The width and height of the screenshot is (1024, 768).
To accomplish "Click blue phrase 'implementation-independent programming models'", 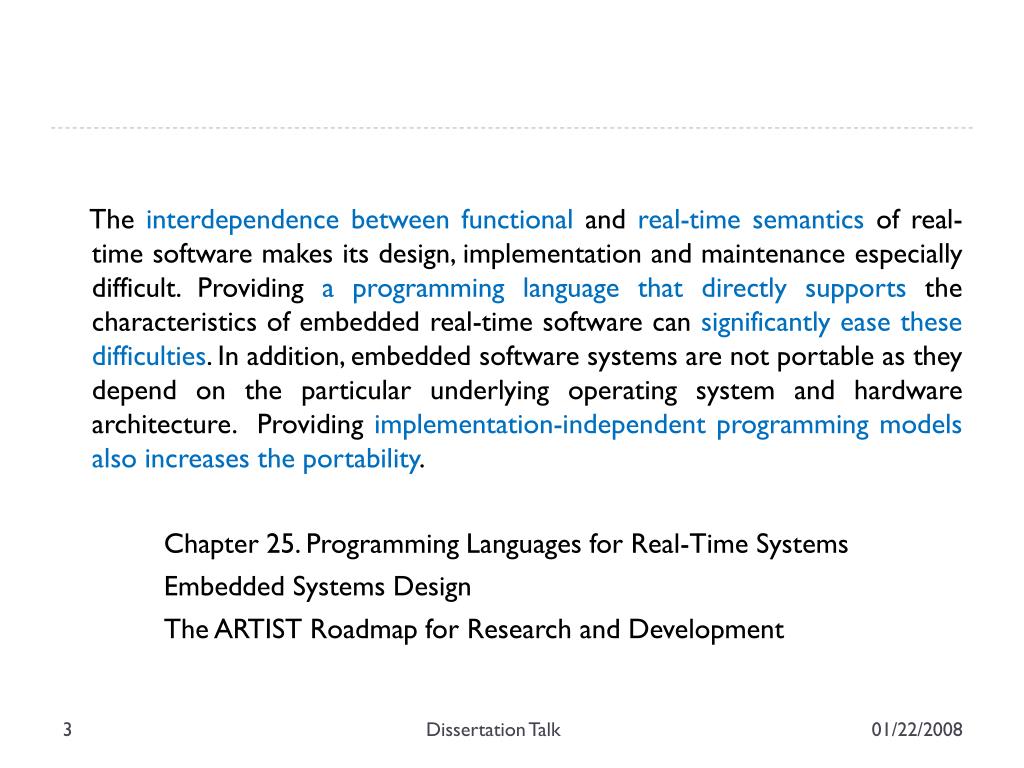I will 668,425.
